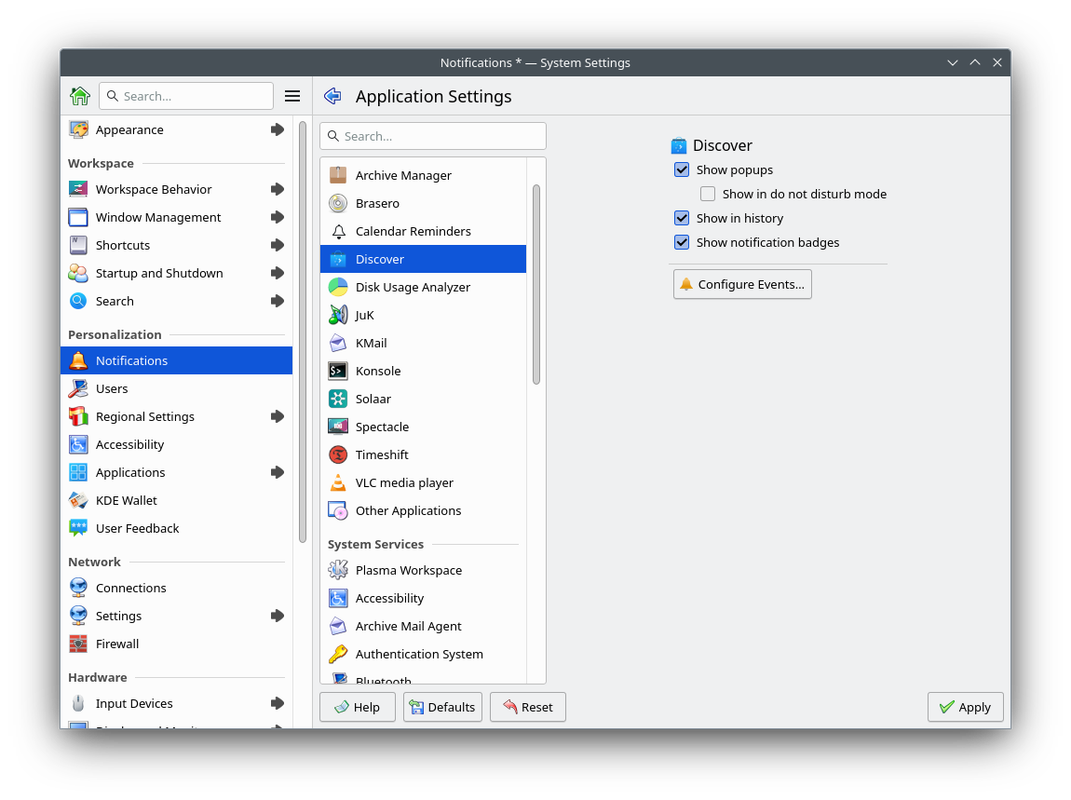Click the Archive Mail Agent icon
1071x800 pixels.
(x=338, y=626)
